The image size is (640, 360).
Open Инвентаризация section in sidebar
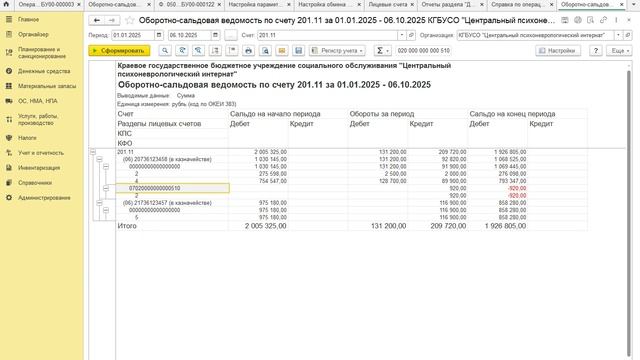[x=39, y=168]
